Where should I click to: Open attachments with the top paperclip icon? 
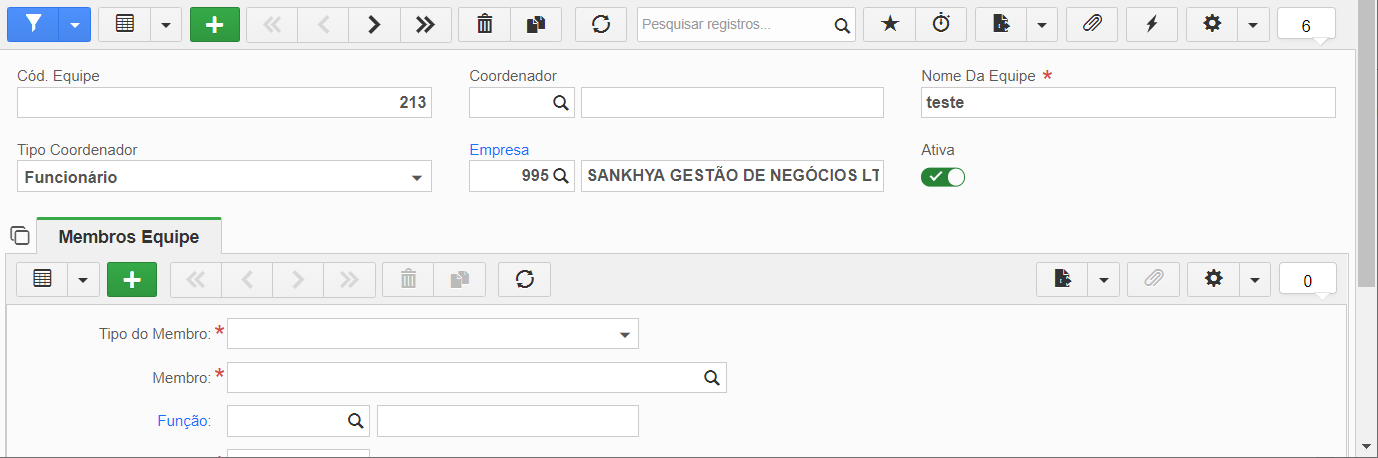click(x=1092, y=25)
